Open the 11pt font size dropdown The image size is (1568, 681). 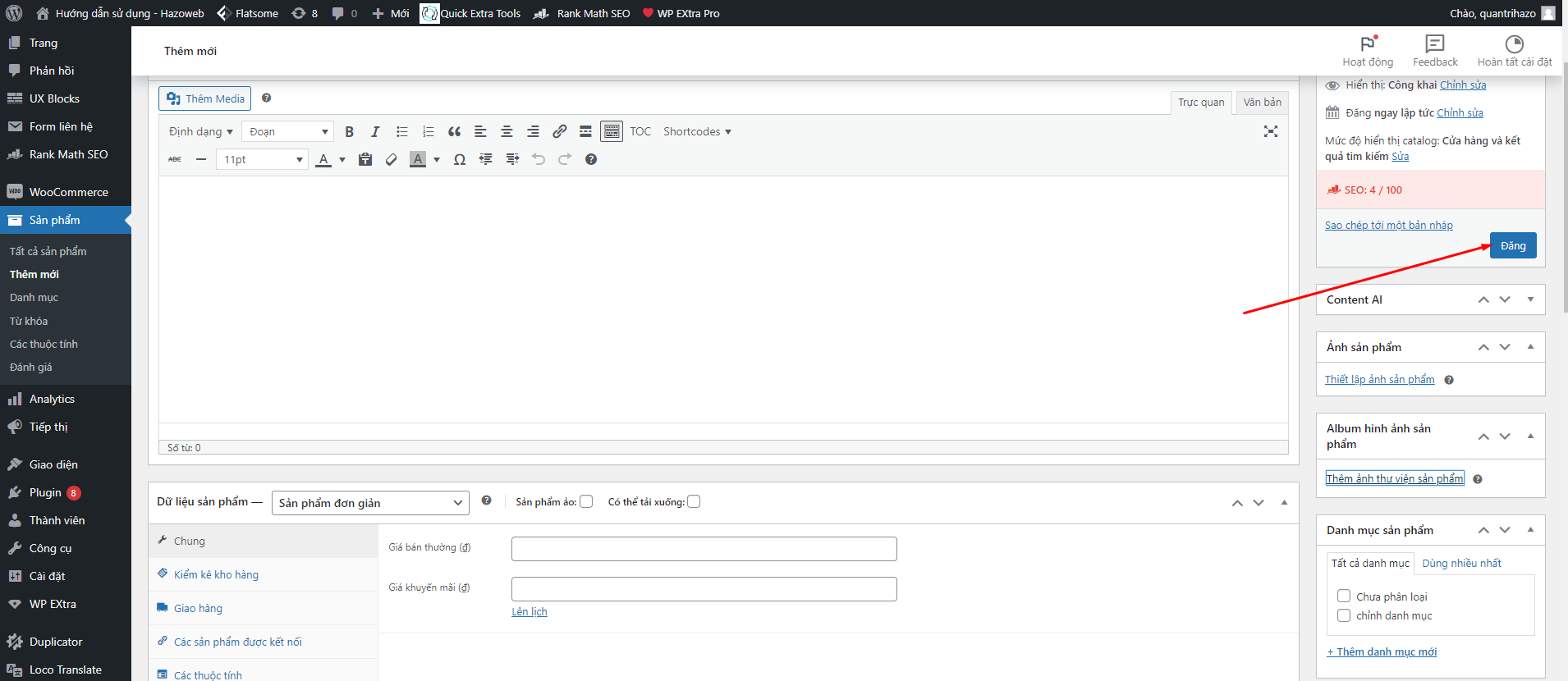tap(263, 159)
